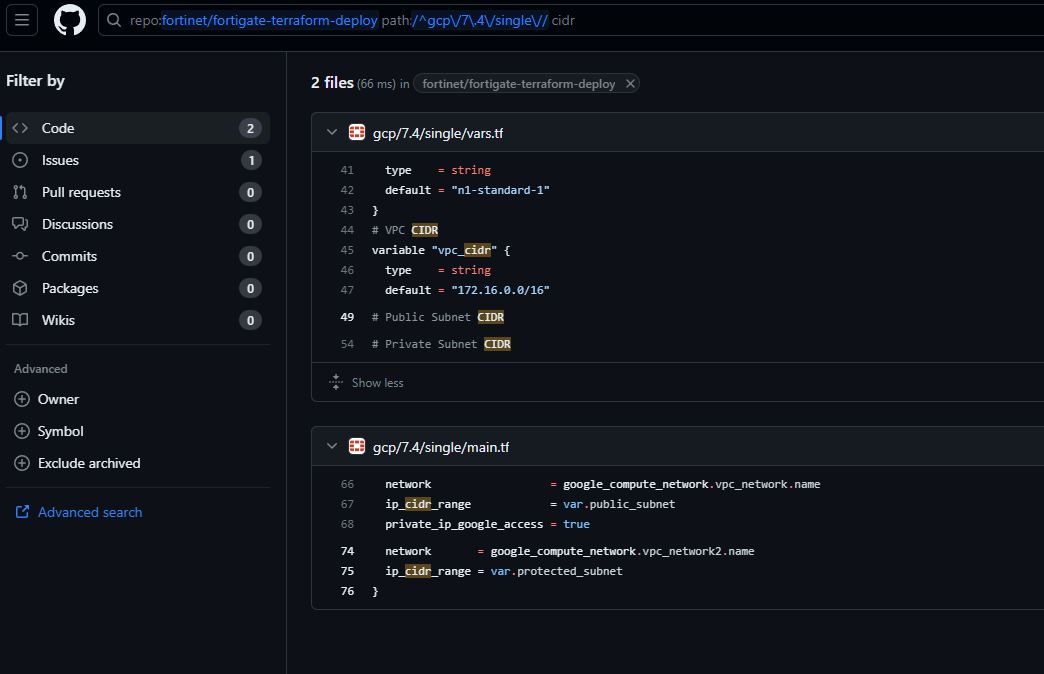The height and width of the screenshot is (674, 1044).
Task: Collapse the gcp/7.4/single/main.tf result
Action: [331, 447]
